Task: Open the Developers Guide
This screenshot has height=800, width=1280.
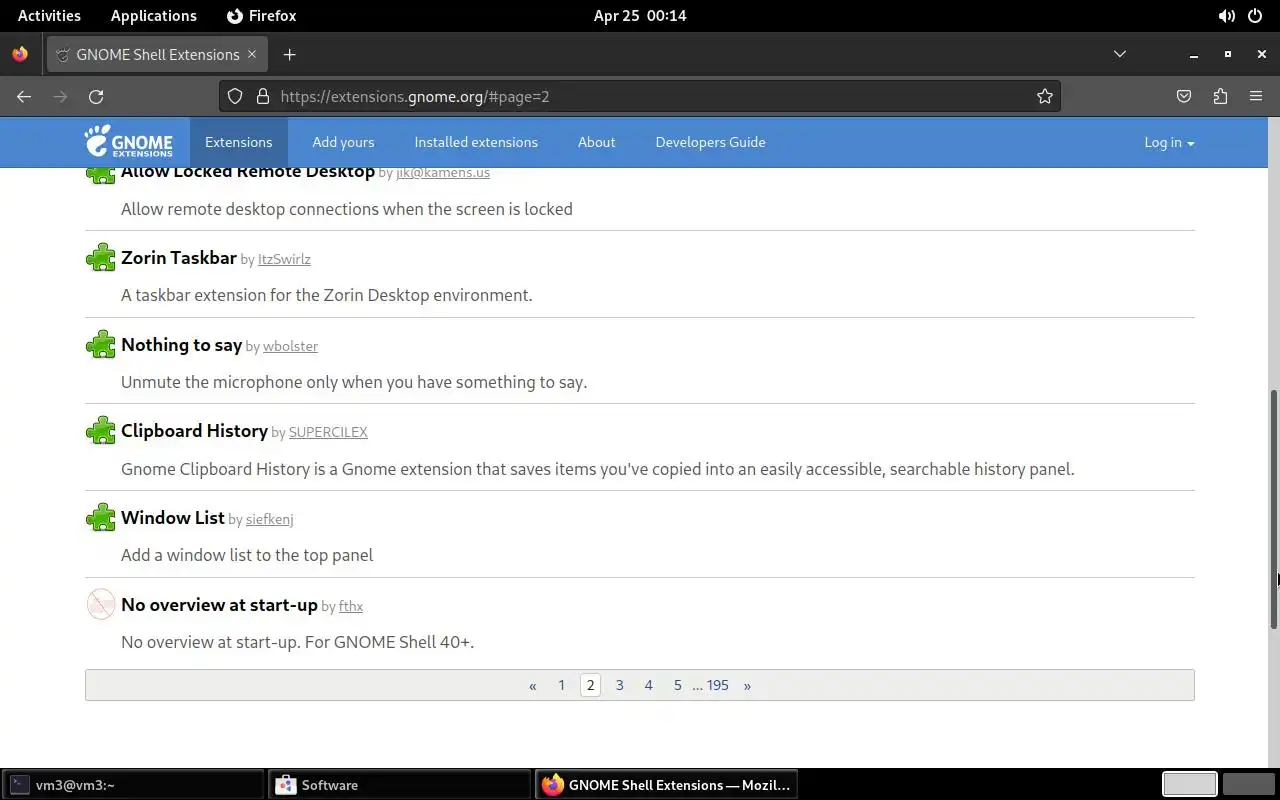Action: point(710,142)
